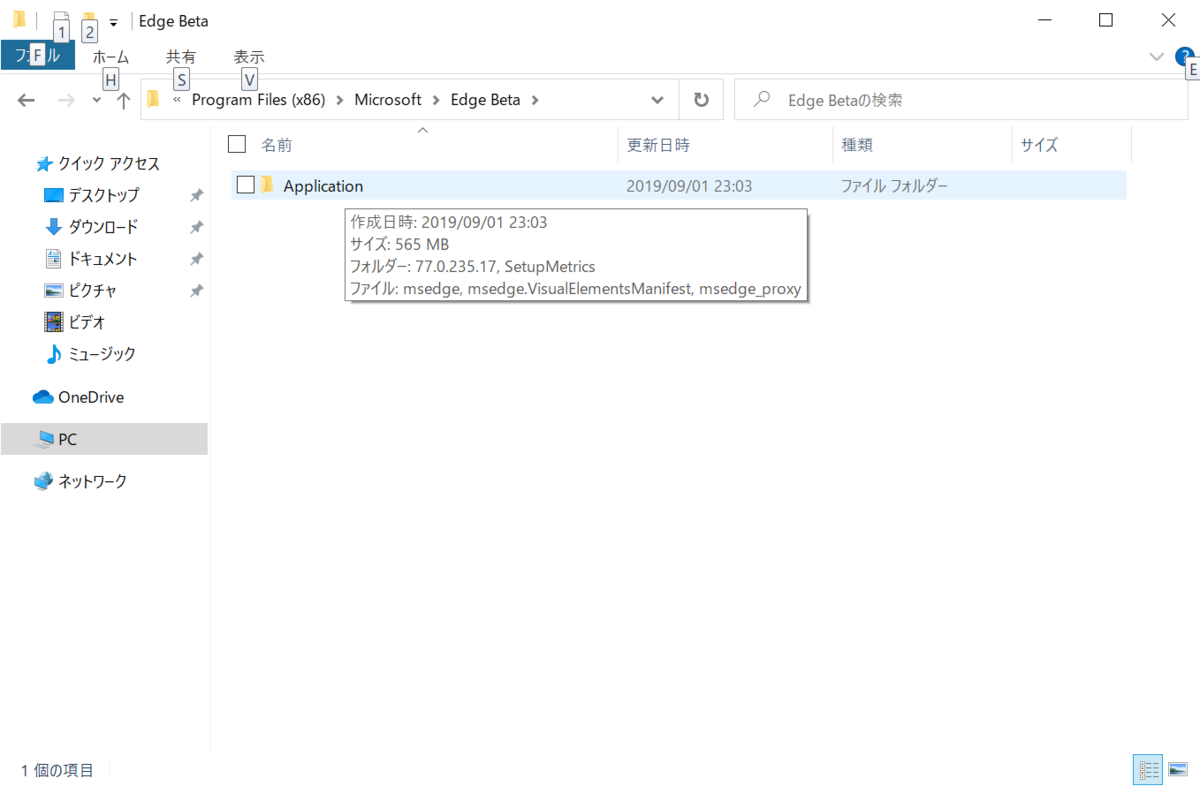The image size is (1200, 786).
Task: Click ファイル フォルダー type cell
Action: point(894,186)
